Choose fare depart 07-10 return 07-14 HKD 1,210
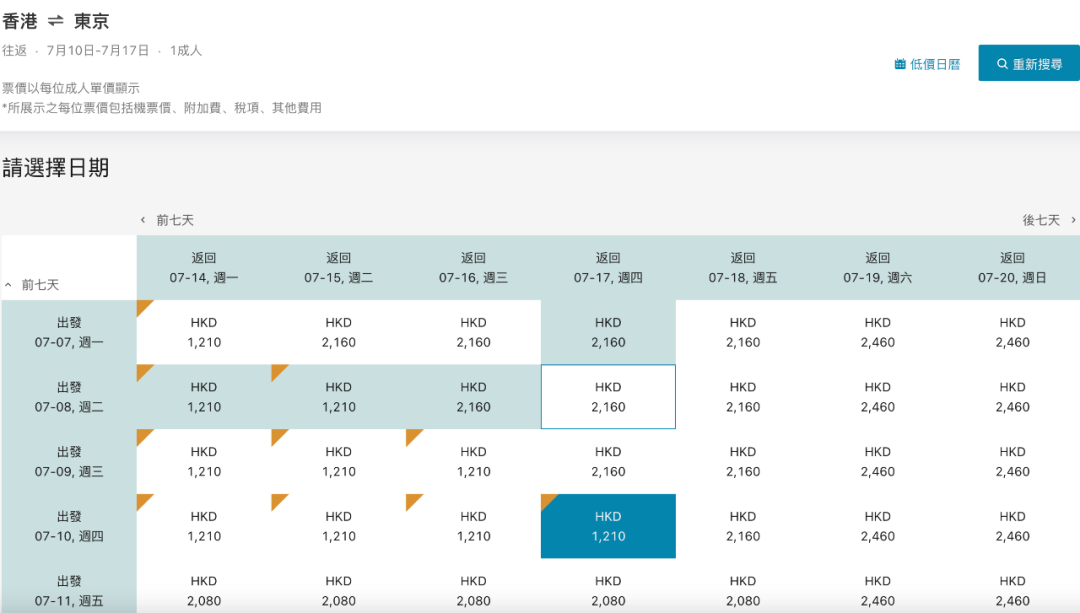The height and width of the screenshot is (613, 1080). pos(204,526)
